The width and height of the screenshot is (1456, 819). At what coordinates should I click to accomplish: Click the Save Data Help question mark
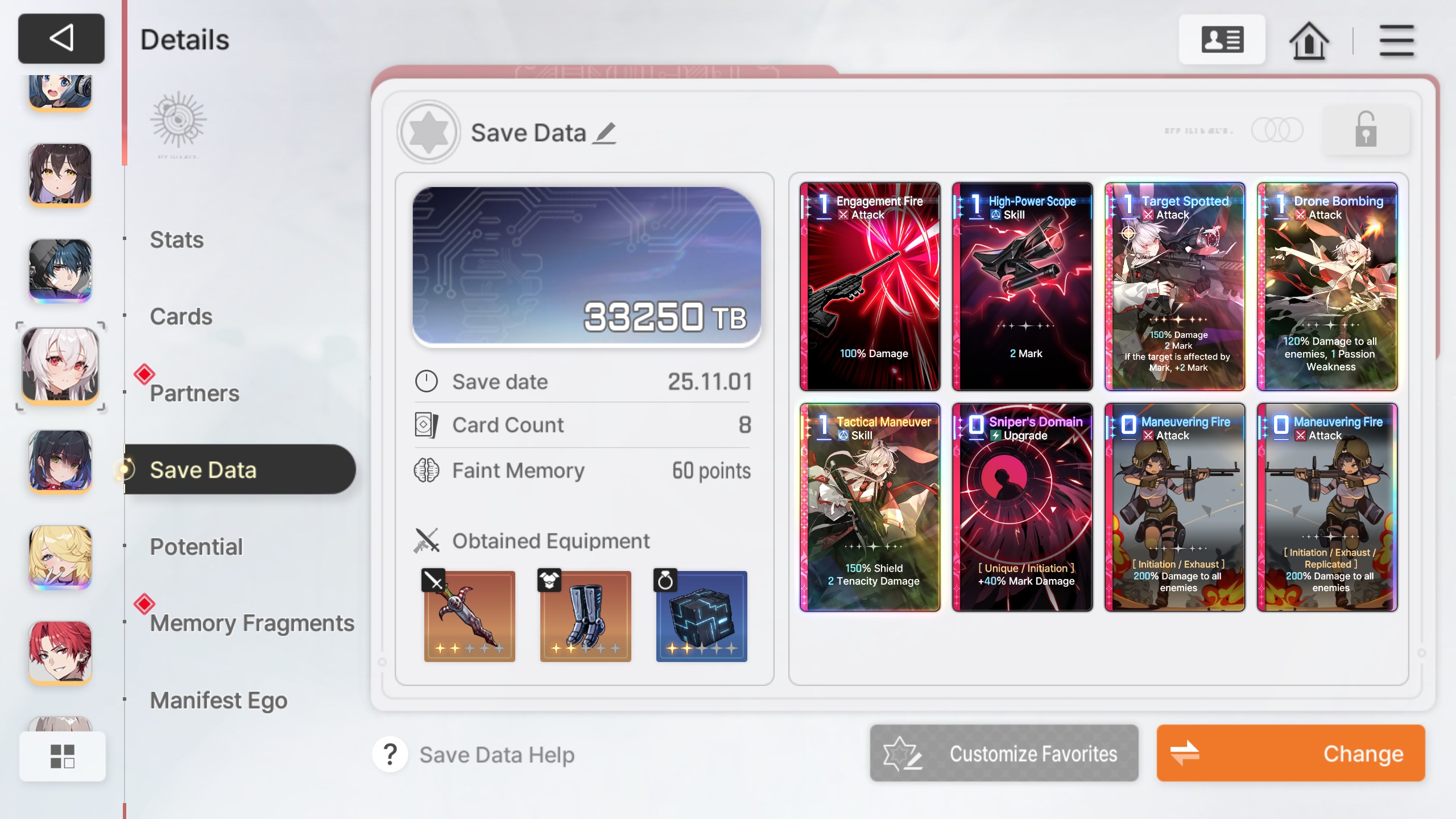[x=390, y=755]
